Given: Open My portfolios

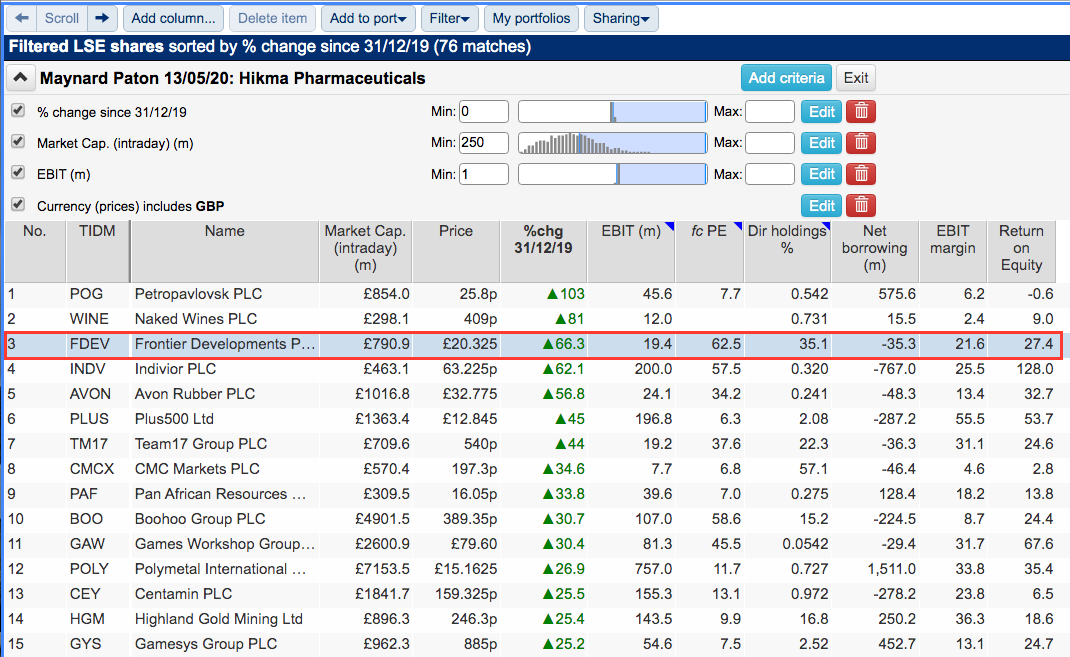Looking at the screenshot, I should (x=531, y=18).
